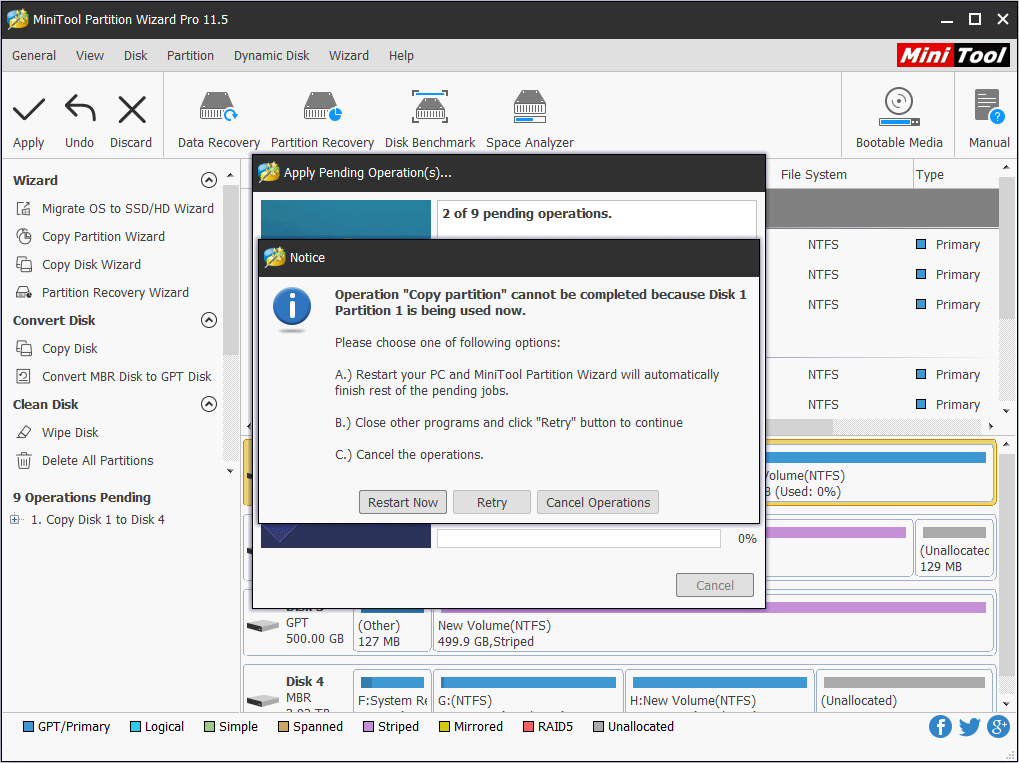Collapse the Clean Disk section
Image resolution: width=1019 pixels, height=763 pixels.
209,404
